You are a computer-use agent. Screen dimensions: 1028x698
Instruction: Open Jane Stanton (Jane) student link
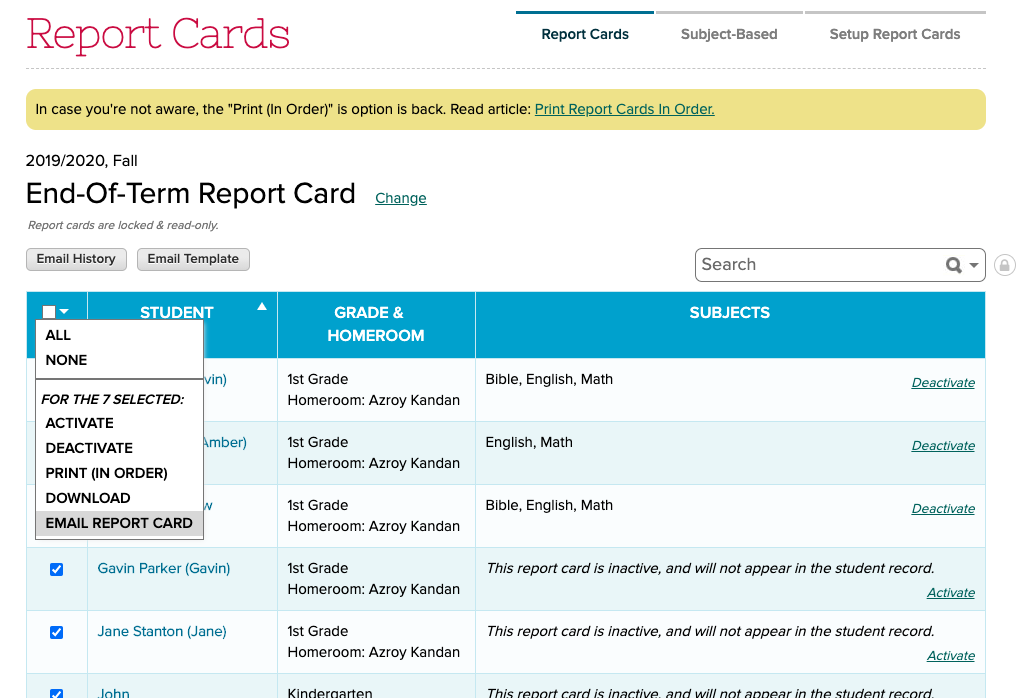pos(162,631)
